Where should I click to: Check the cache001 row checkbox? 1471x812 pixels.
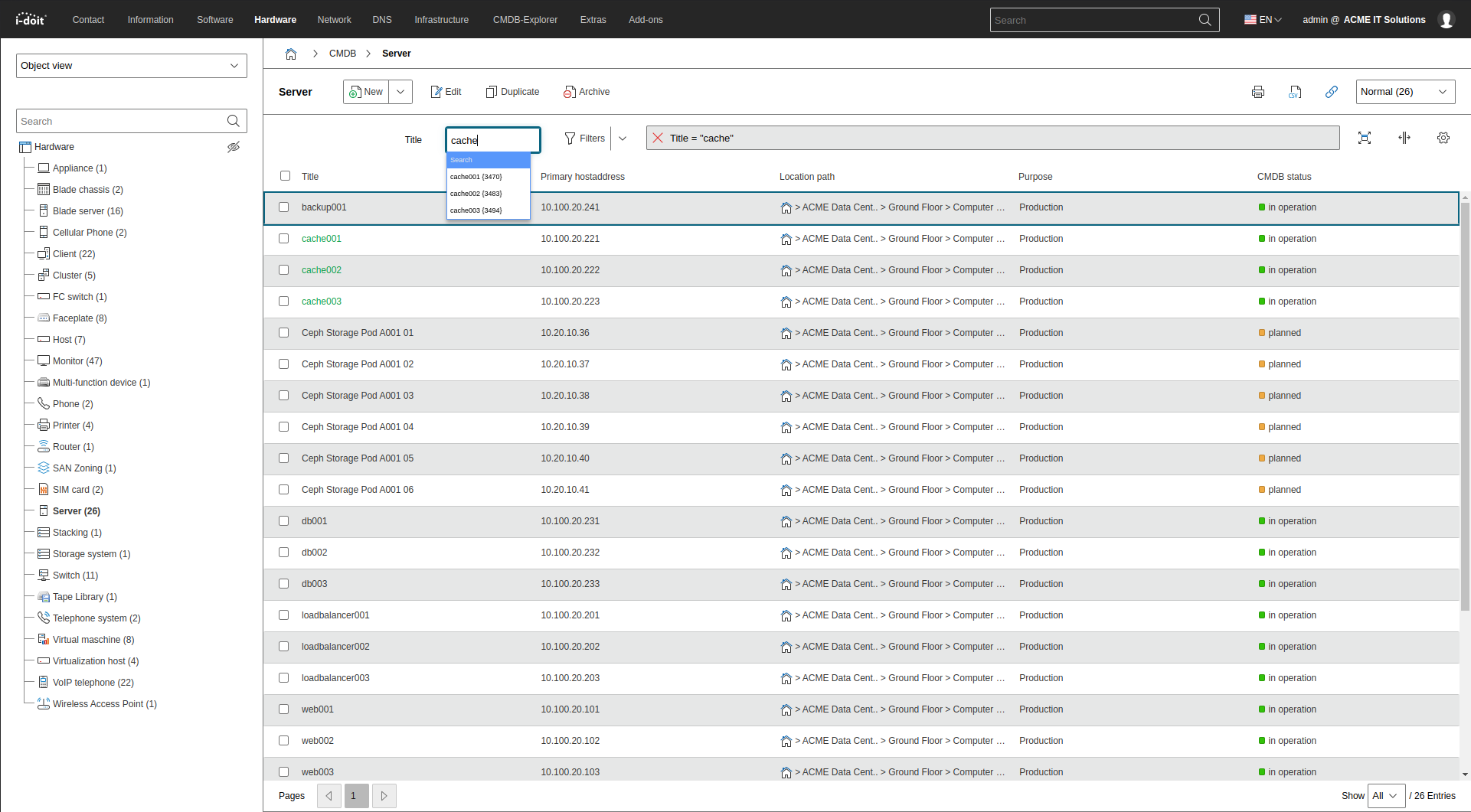point(284,239)
